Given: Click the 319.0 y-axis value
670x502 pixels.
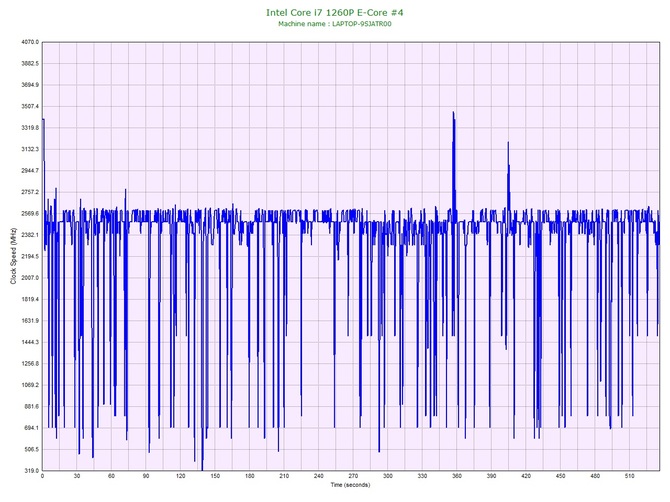Looking at the screenshot, I should coord(31,471).
